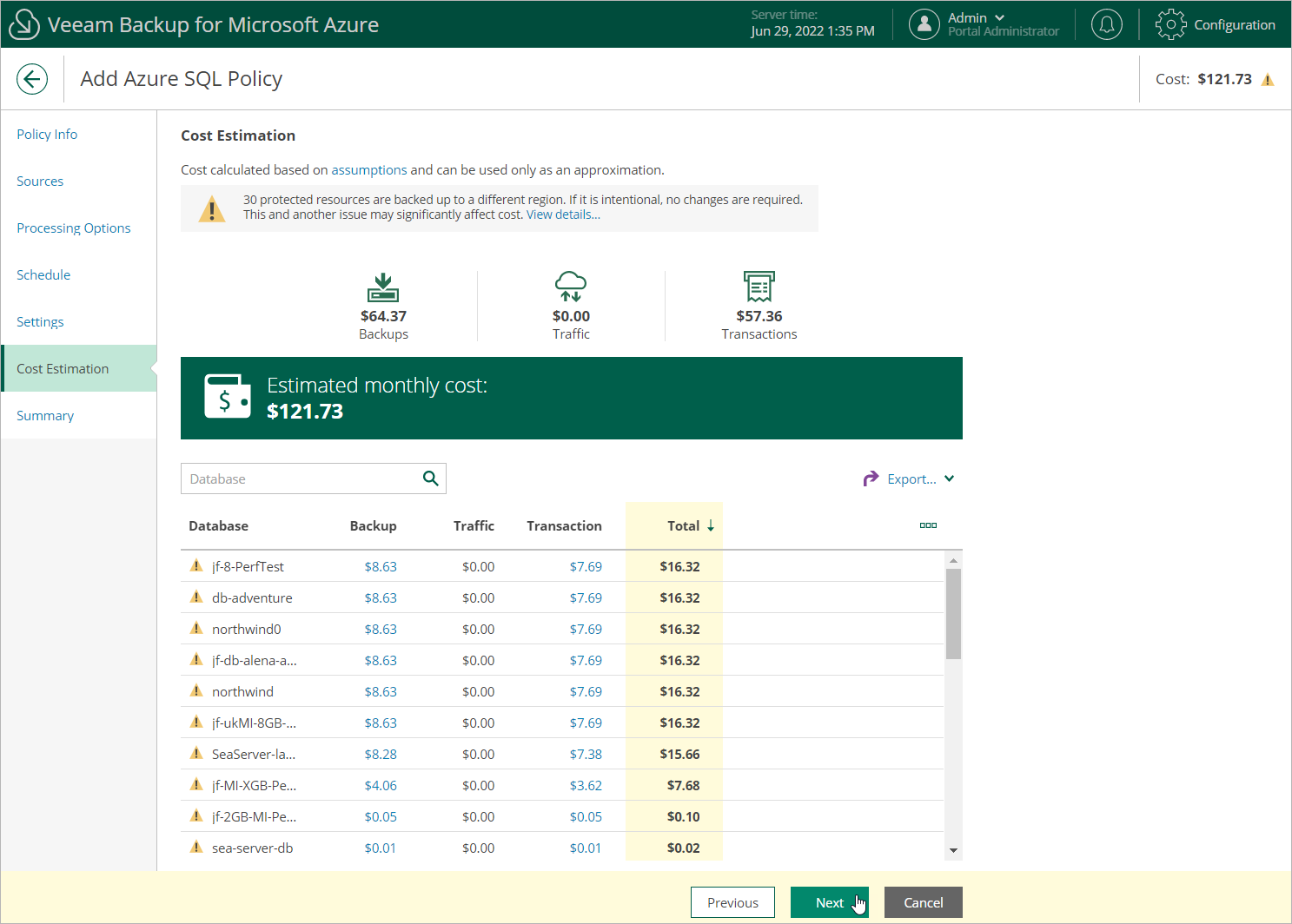Click the $121.73 estimated monthly cost value
This screenshot has height=924, width=1292.
coord(305,411)
